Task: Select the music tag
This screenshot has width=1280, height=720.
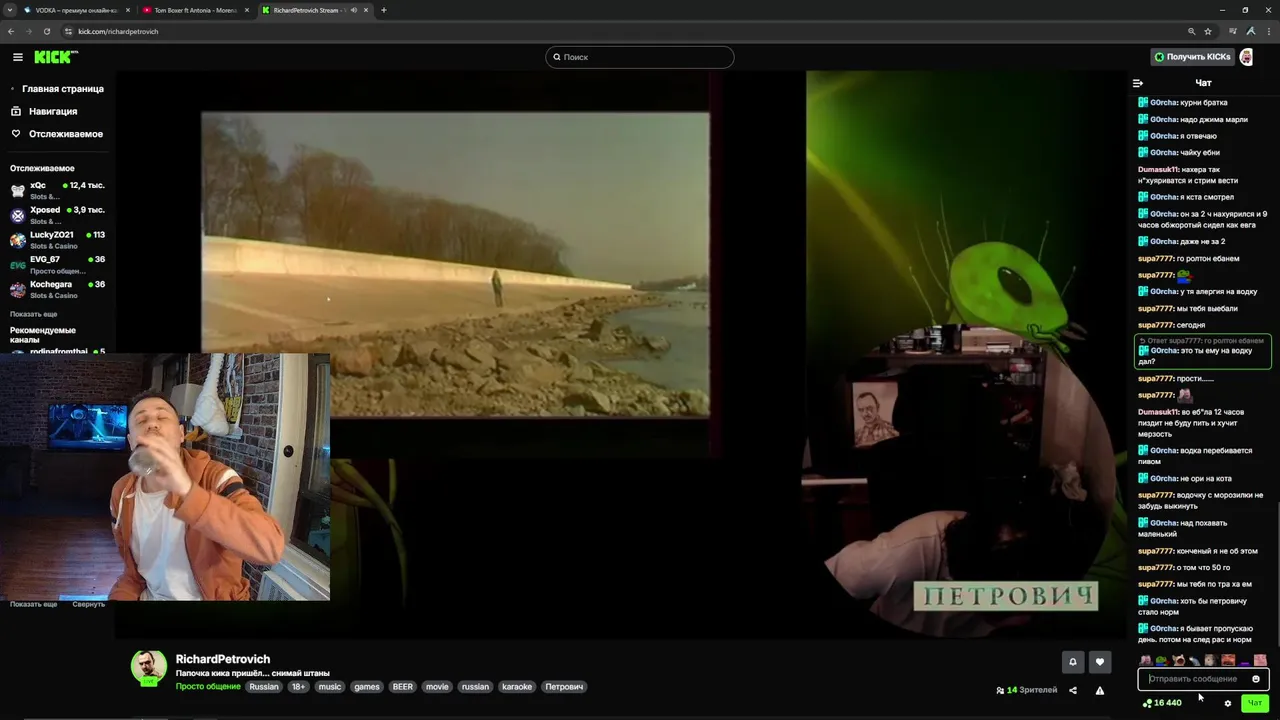Action: [330, 687]
